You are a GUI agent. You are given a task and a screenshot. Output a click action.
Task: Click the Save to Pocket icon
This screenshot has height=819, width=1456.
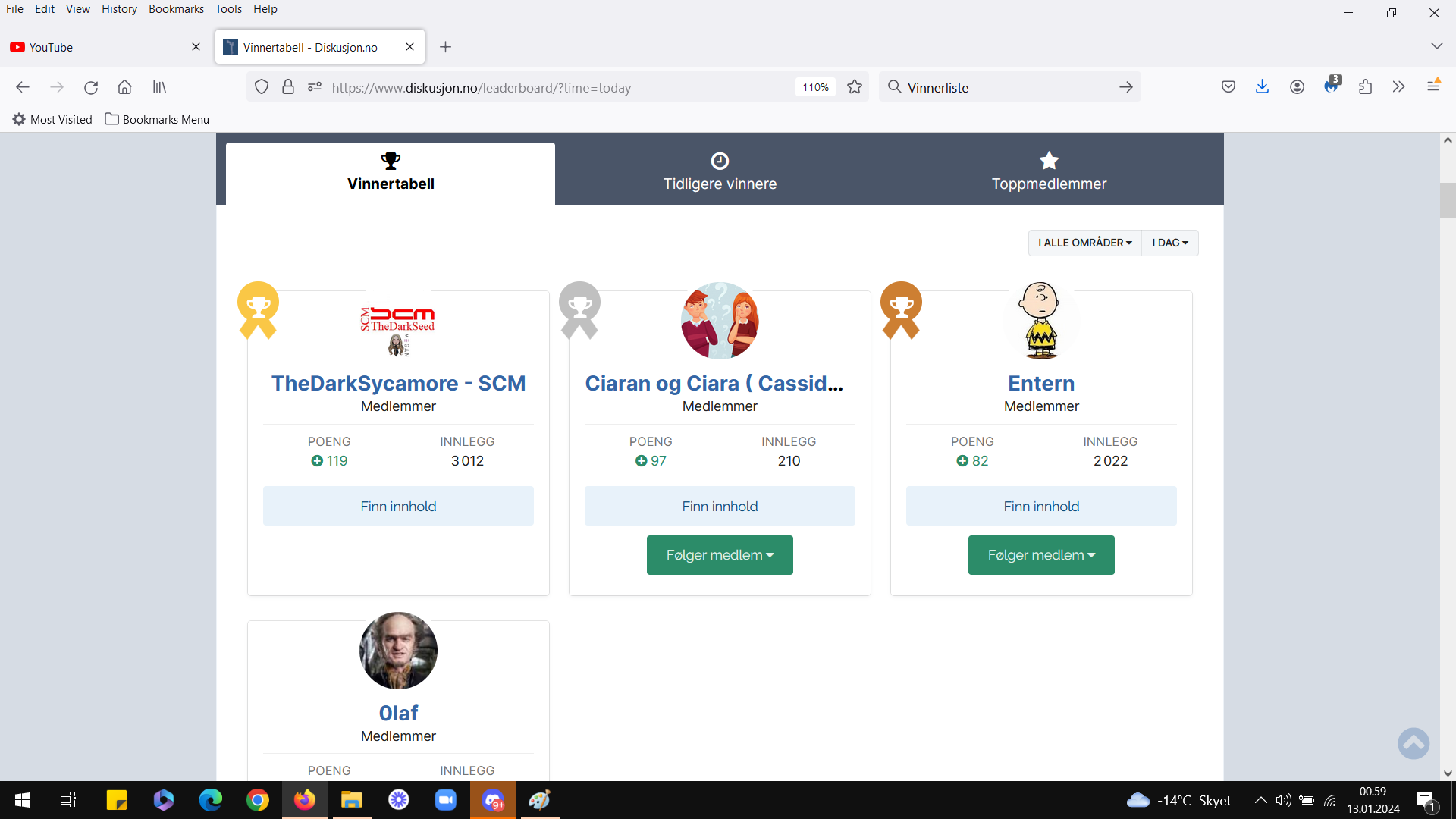1228,87
